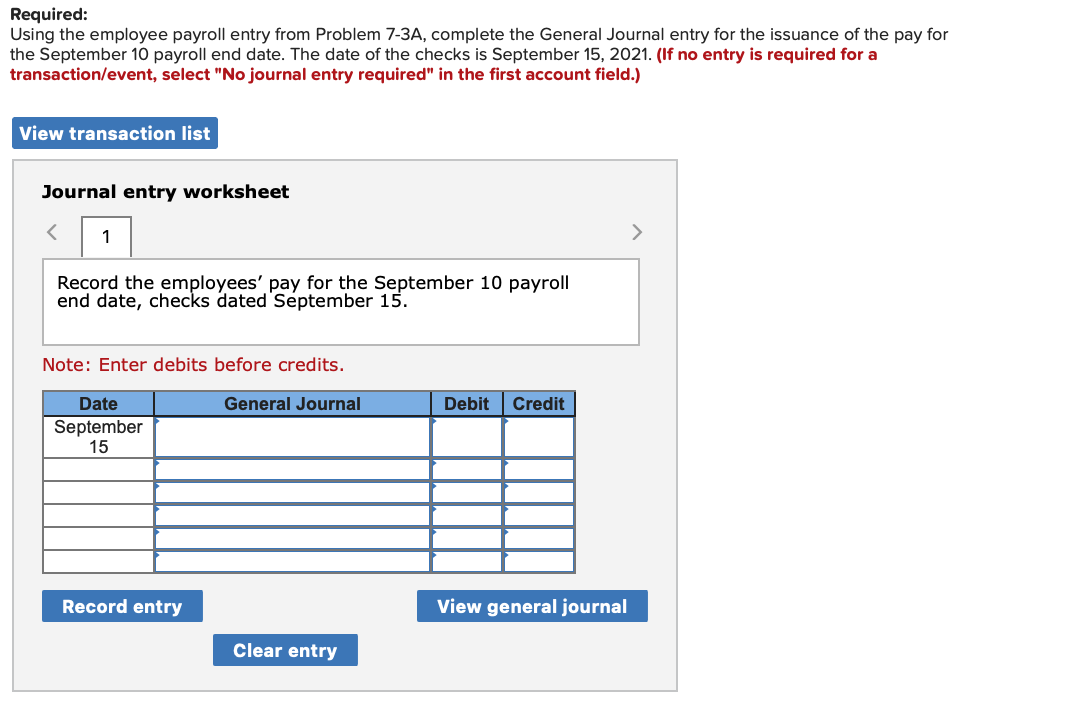Click the Debit field in first row

click(x=466, y=436)
